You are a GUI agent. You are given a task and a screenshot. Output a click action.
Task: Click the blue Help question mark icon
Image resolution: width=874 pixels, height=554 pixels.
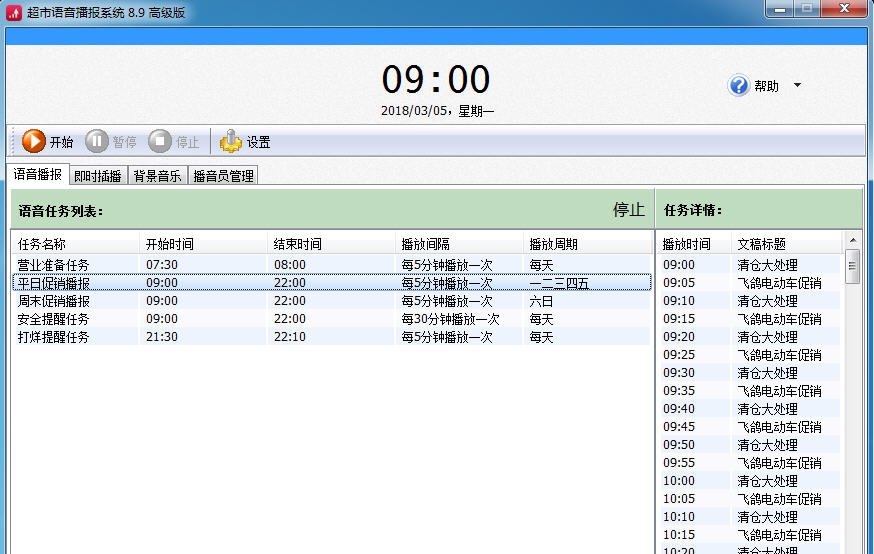point(739,86)
